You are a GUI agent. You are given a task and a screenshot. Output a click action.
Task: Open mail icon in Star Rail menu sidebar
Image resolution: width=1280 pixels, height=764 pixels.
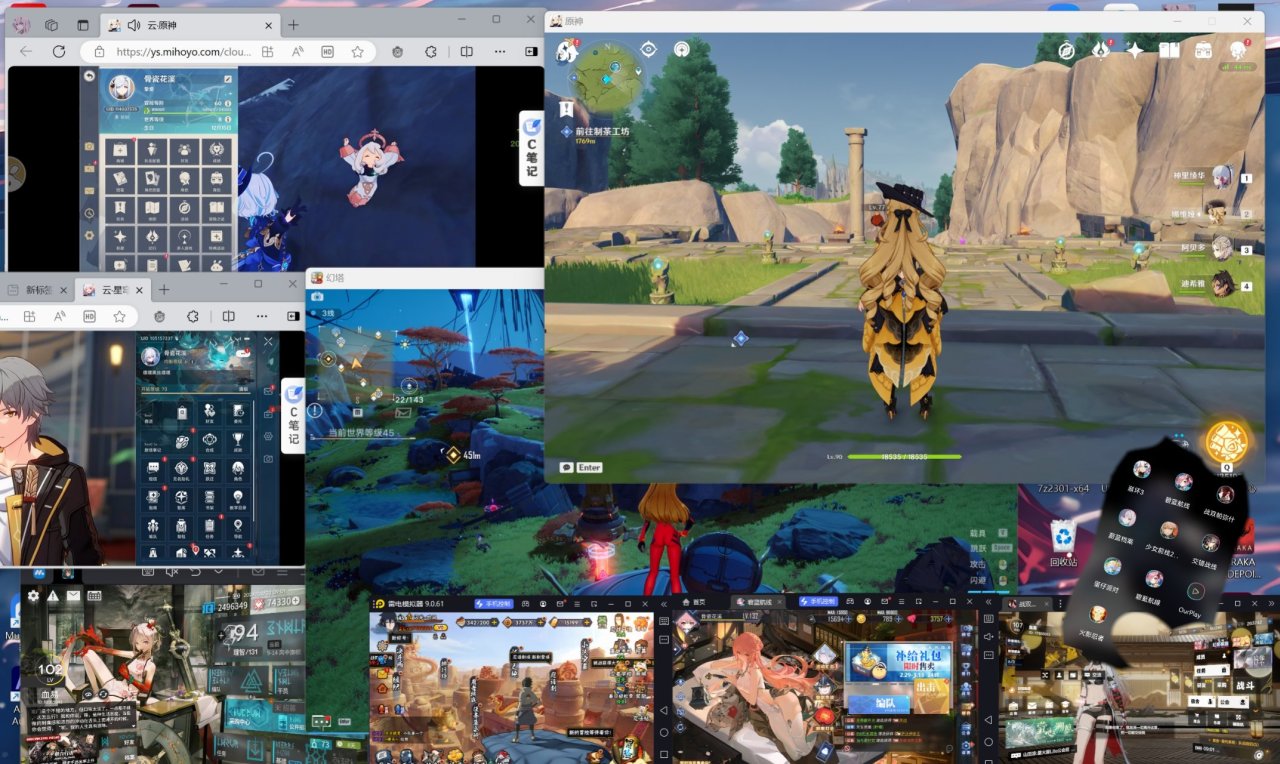pos(267,389)
